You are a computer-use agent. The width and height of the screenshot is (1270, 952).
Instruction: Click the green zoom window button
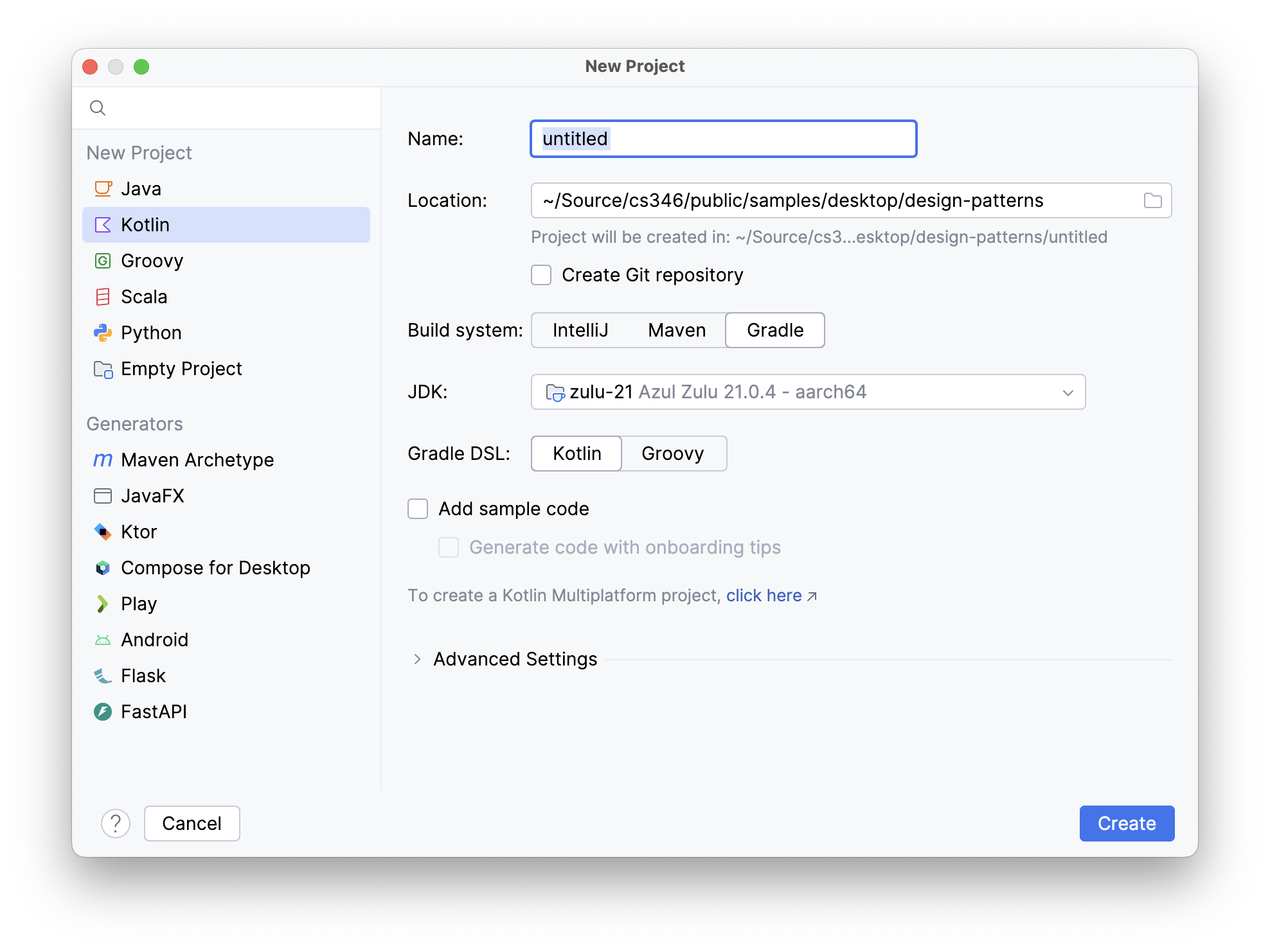141,67
